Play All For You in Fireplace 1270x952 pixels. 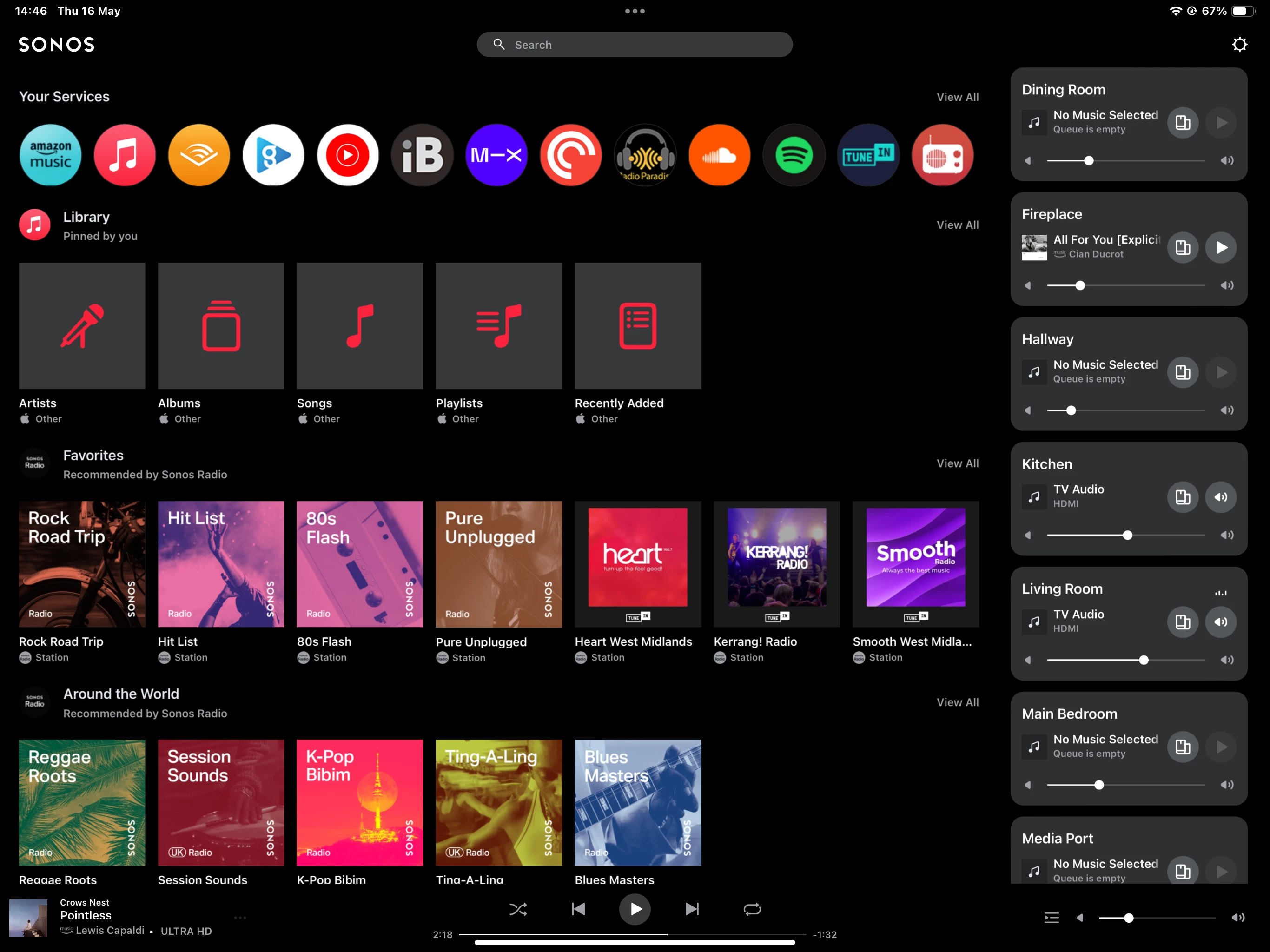1221,247
